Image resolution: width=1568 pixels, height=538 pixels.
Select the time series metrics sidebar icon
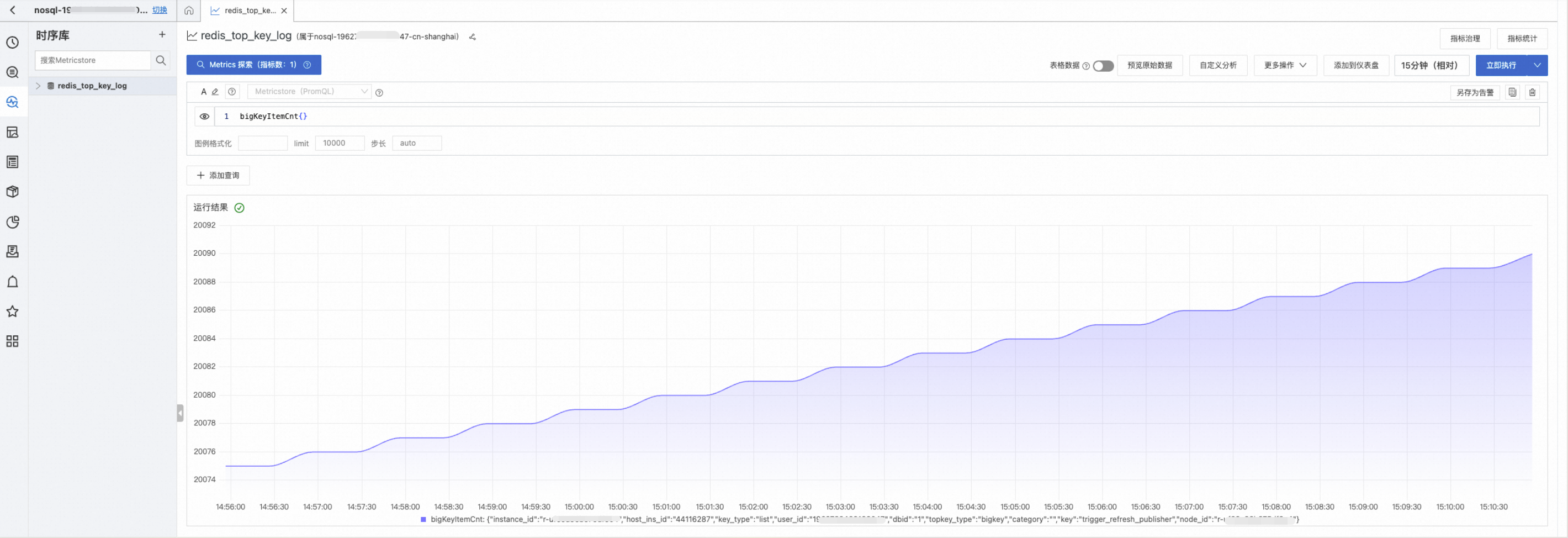pyautogui.click(x=12, y=102)
